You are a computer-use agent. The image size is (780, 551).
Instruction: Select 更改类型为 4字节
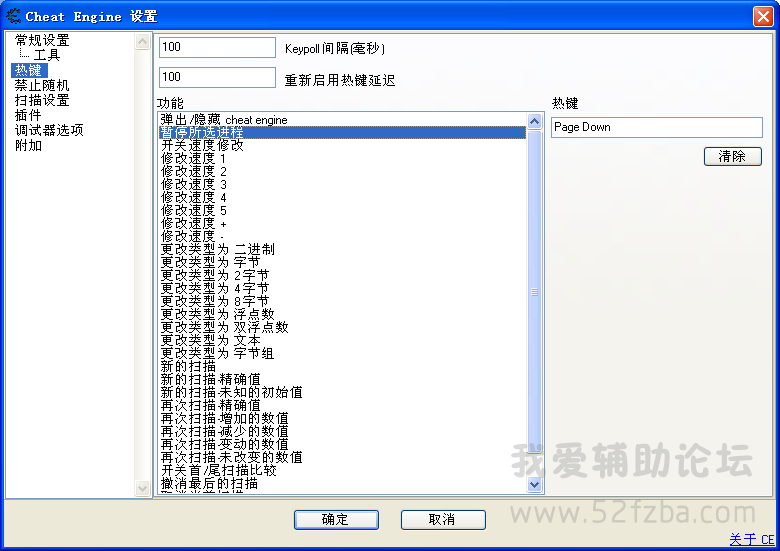pyautogui.click(x=342, y=288)
